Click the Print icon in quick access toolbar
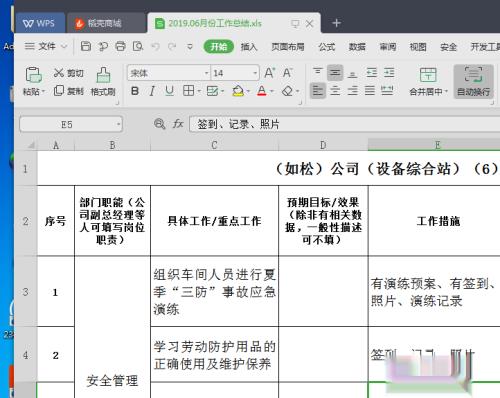500x398 pixels. click(120, 46)
